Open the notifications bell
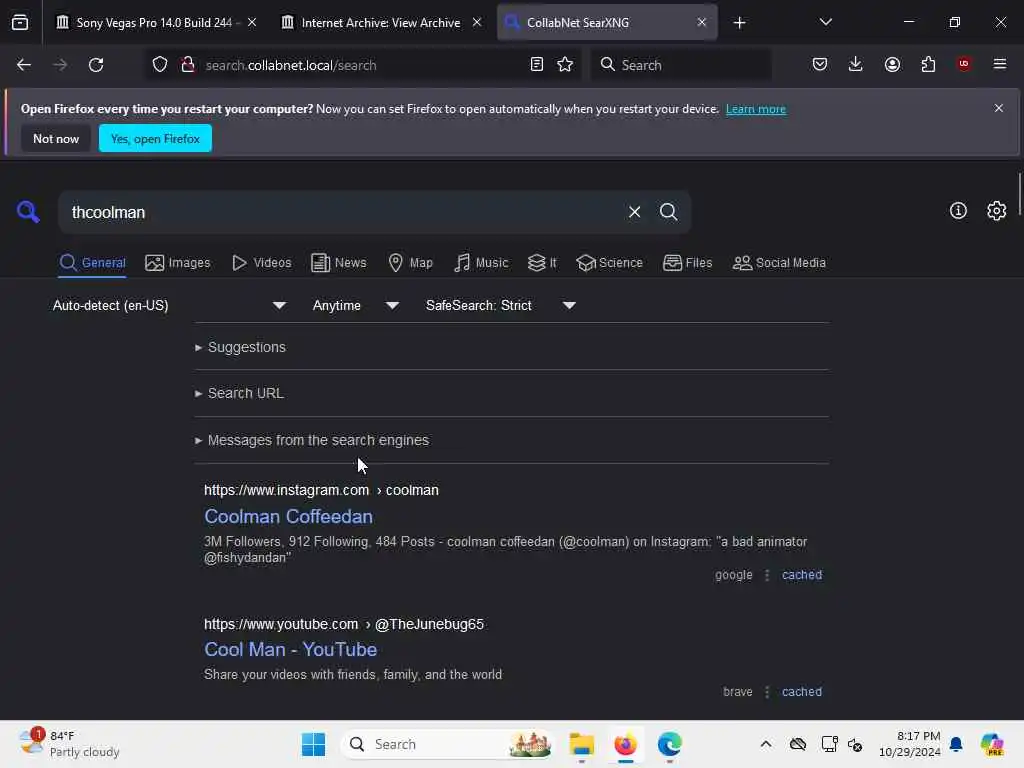Screen dimensions: 1024x768 (x=956, y=744)
